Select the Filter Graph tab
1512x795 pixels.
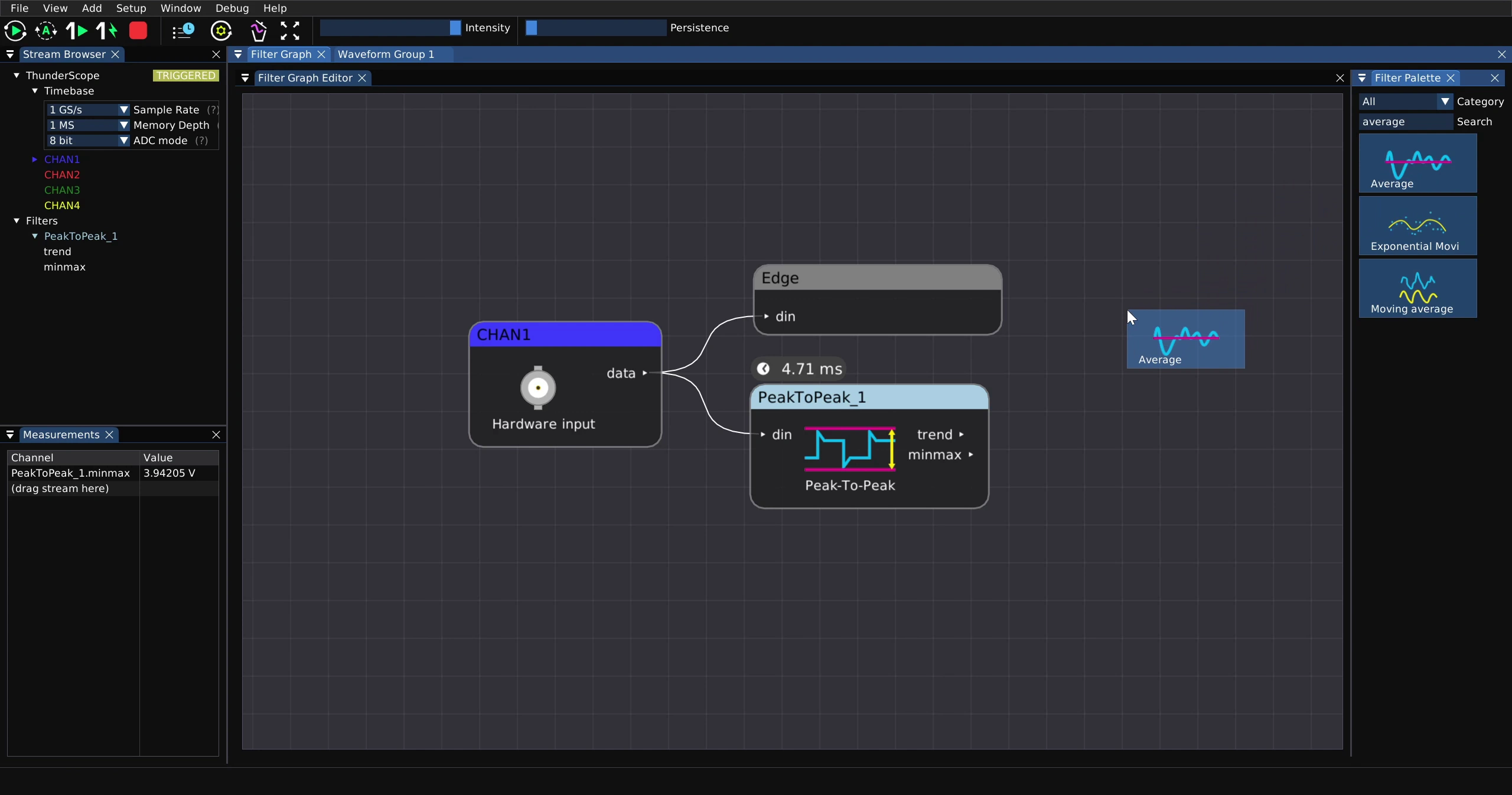[x=281, y=54]
